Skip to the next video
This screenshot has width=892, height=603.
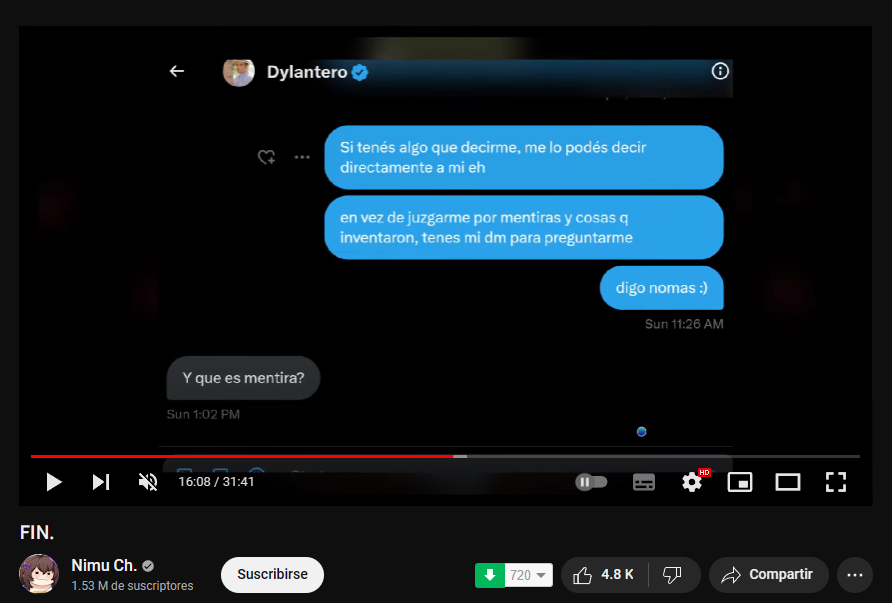(101, 482)
